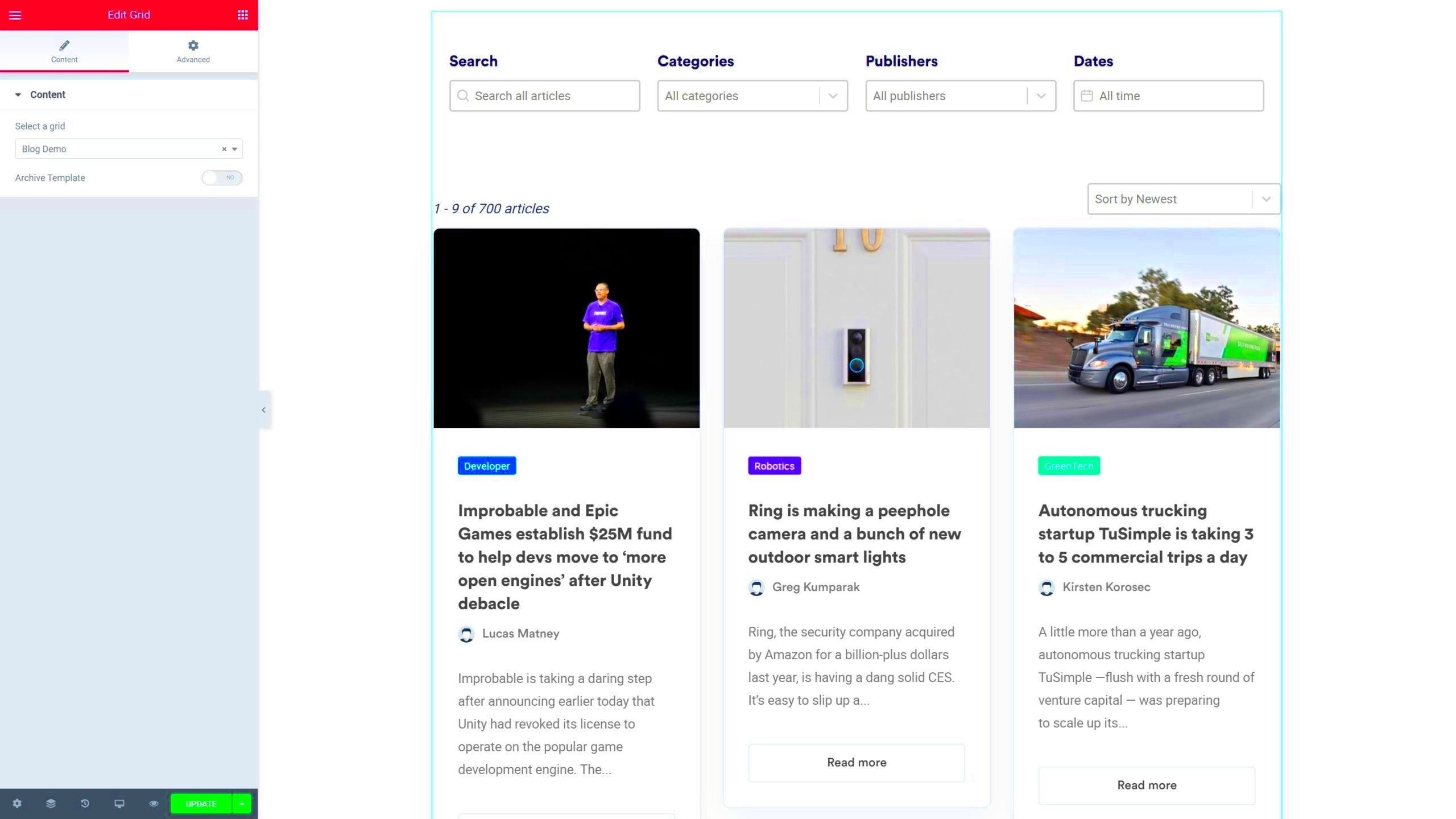Click eye/preview icon in bottom toolbar
This screenshot has width=1456, height=819.
click(153, 804)
